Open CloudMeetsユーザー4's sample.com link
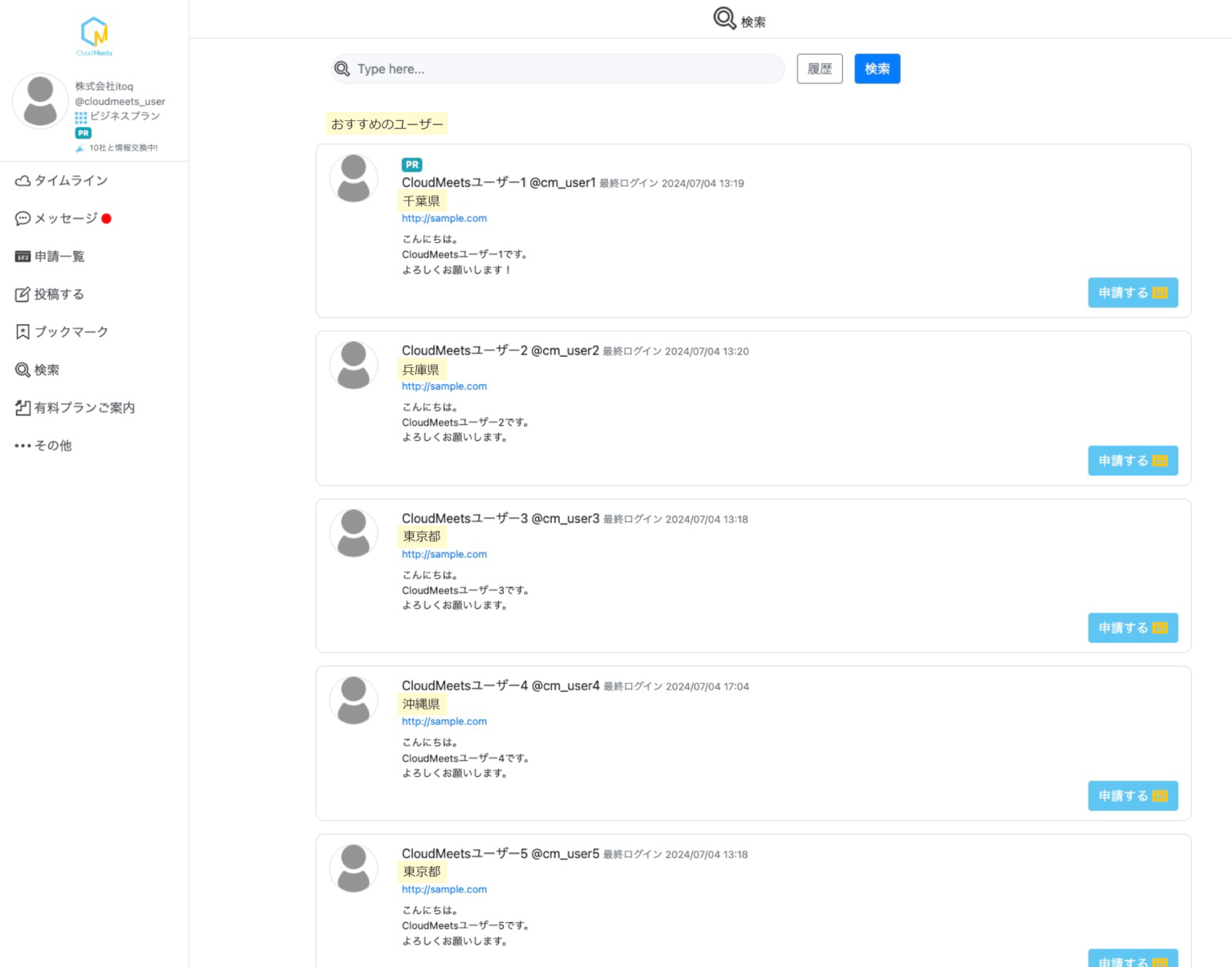 pyautogui.click(x=444, y=722)
